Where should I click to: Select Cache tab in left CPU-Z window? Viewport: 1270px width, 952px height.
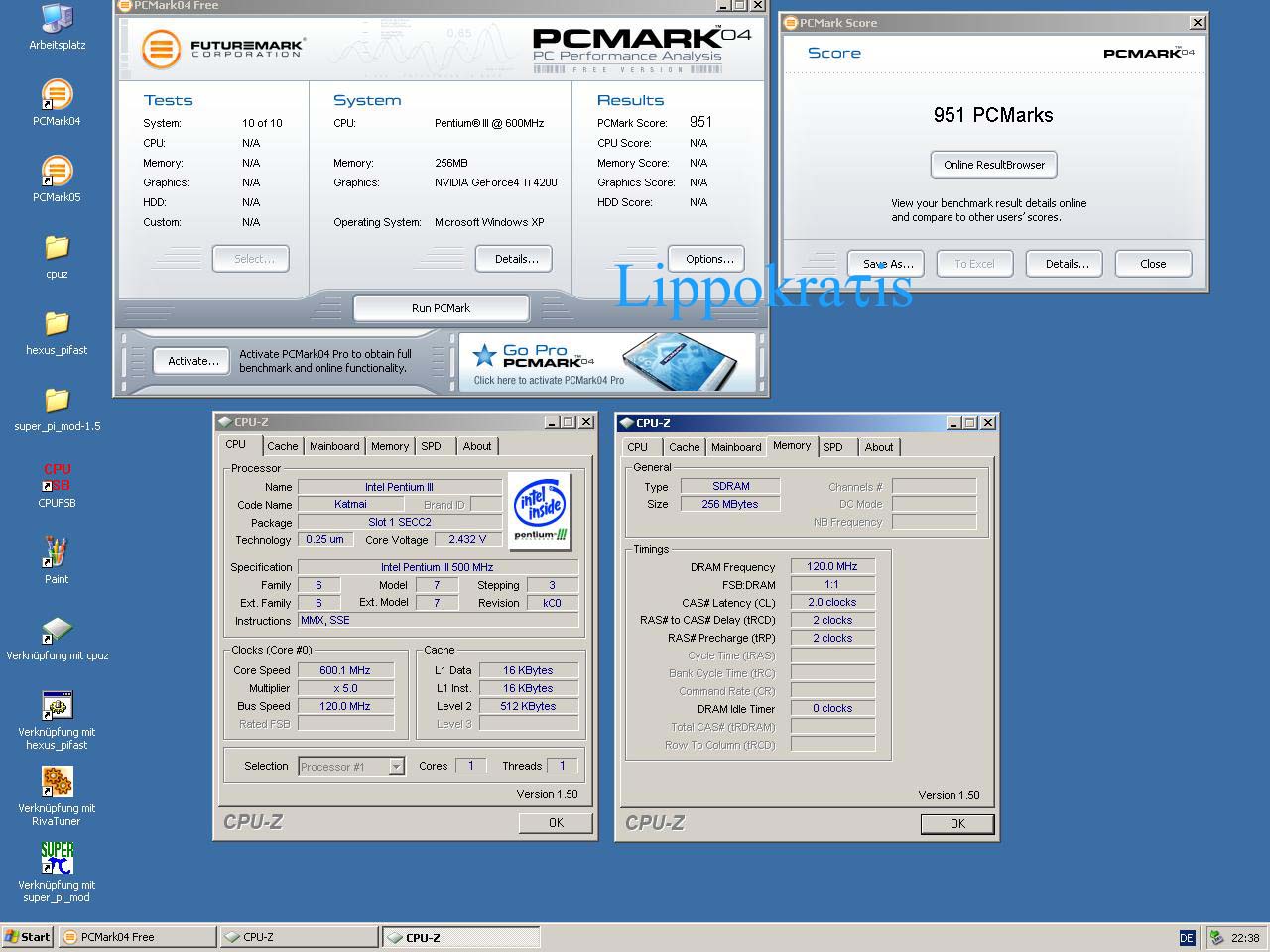(x=283, y=446)
